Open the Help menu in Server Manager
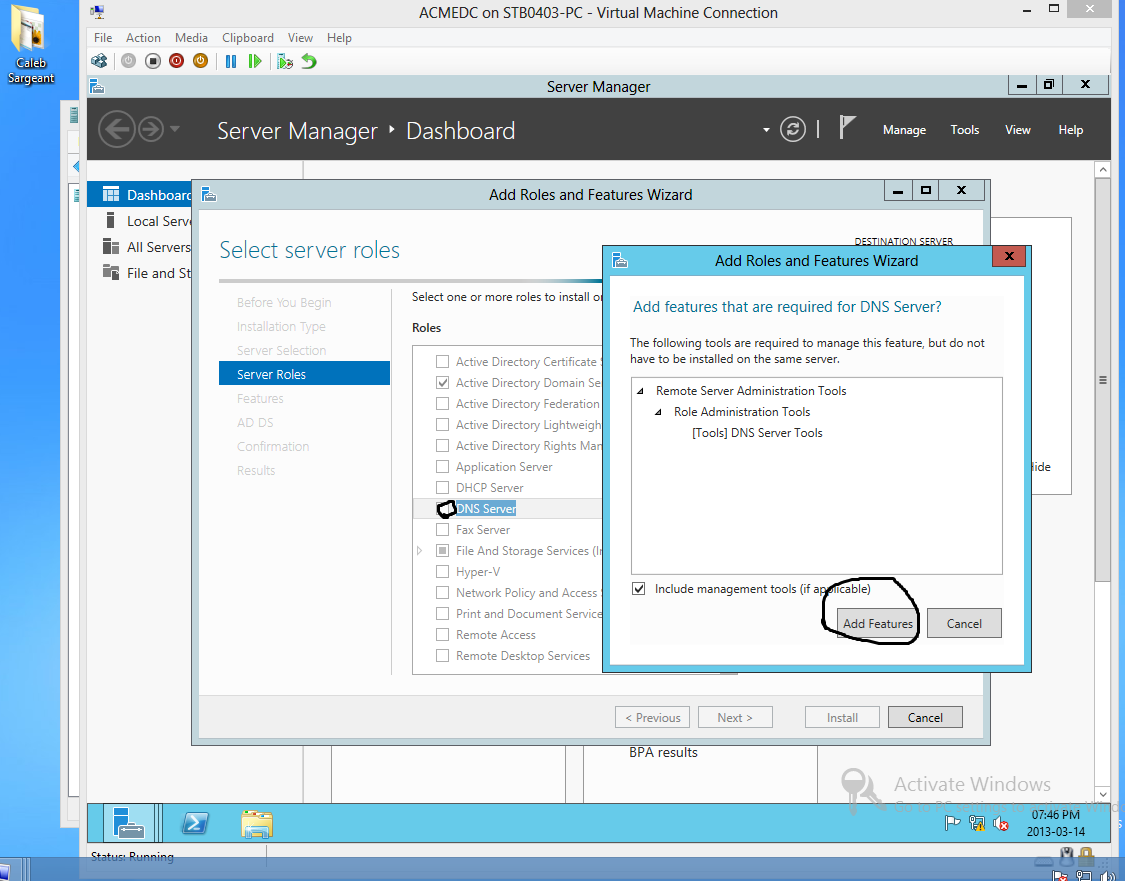This screenshot has height=881, width=1125. pyautogui.click(x=1070, y=130)
